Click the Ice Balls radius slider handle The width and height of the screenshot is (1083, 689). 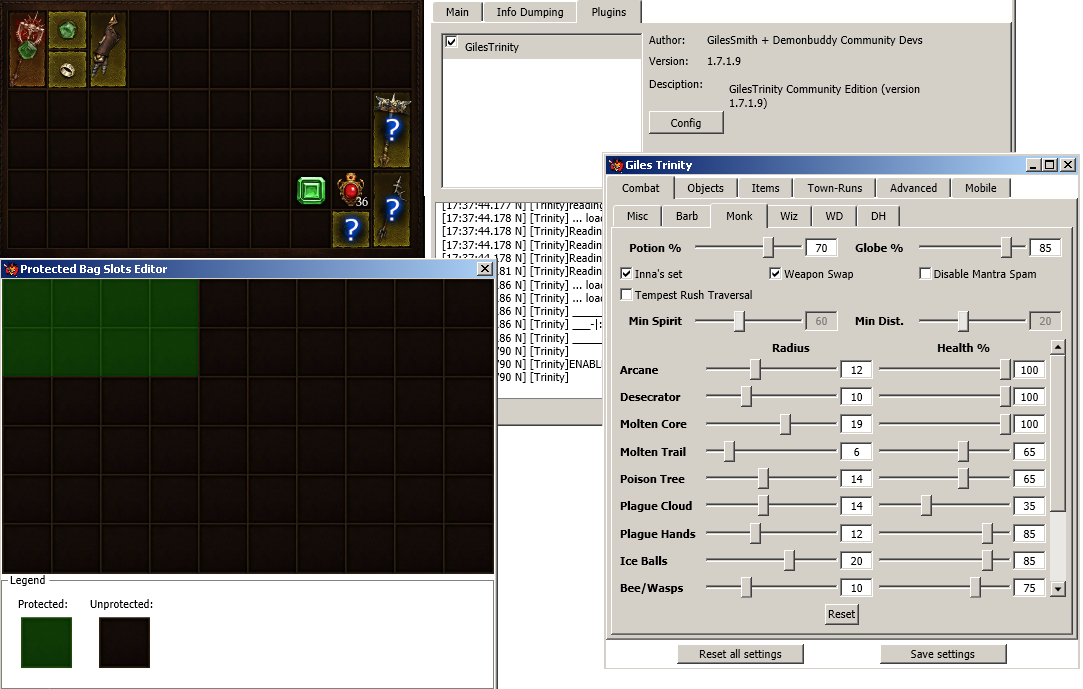pyautogui.click(x=789, y=561)
